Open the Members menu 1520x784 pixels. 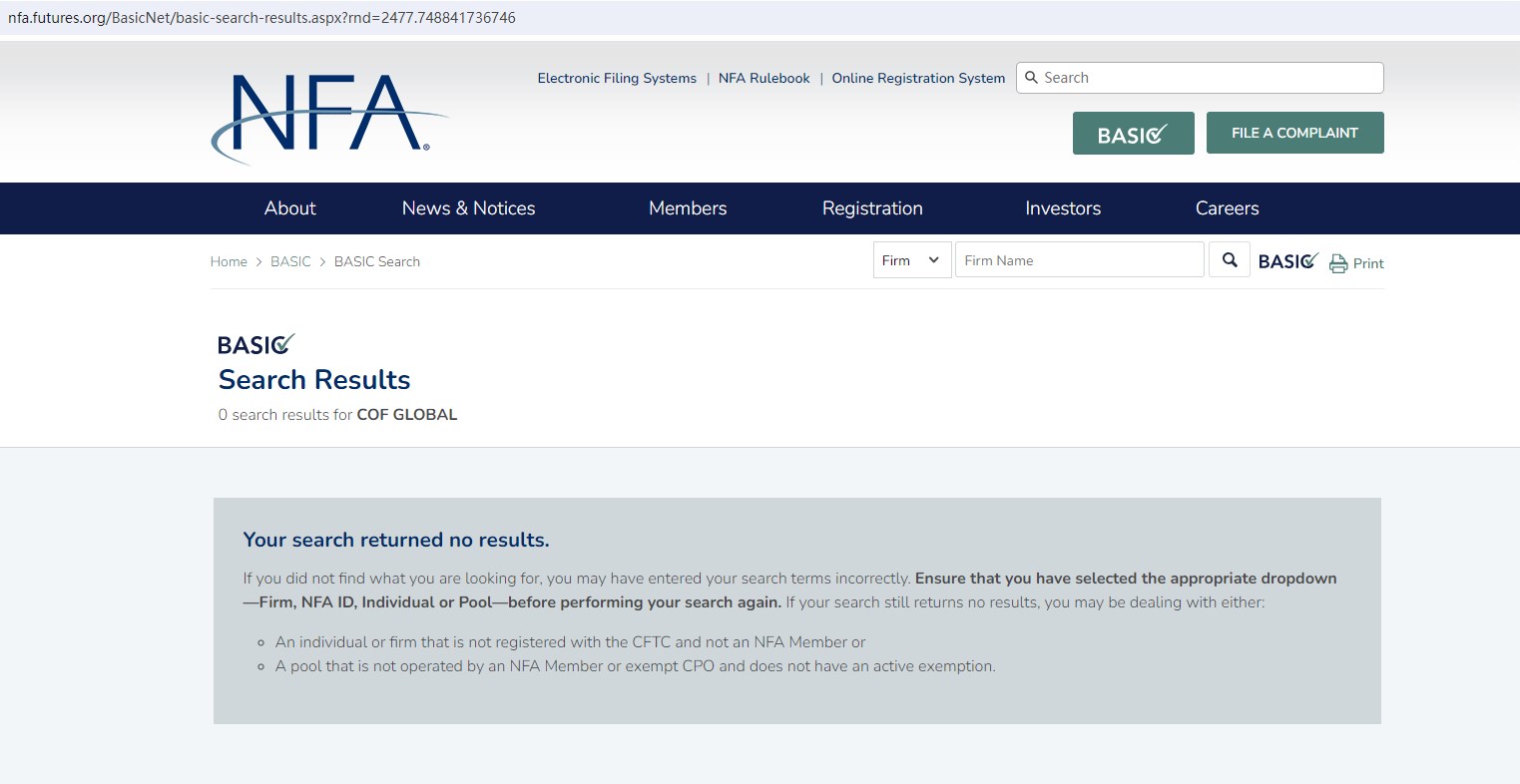(688, 208)
